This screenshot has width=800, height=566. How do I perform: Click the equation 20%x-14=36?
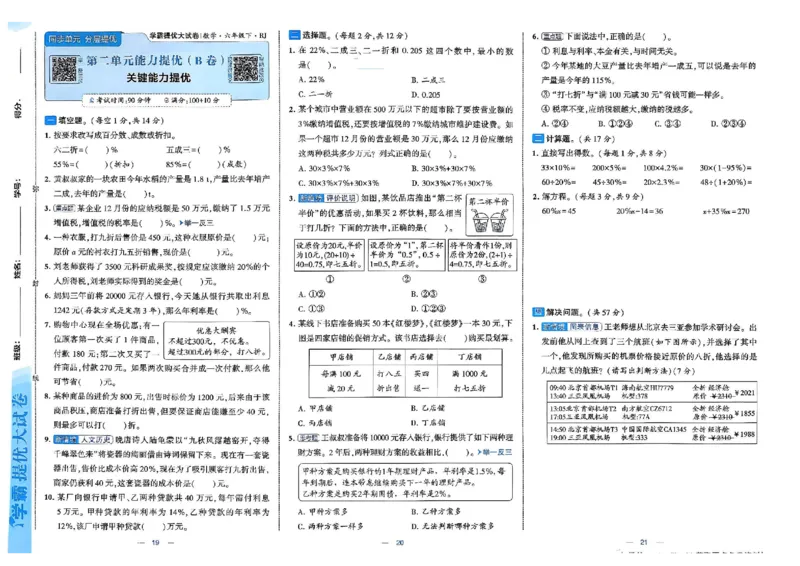pos(639,211)
